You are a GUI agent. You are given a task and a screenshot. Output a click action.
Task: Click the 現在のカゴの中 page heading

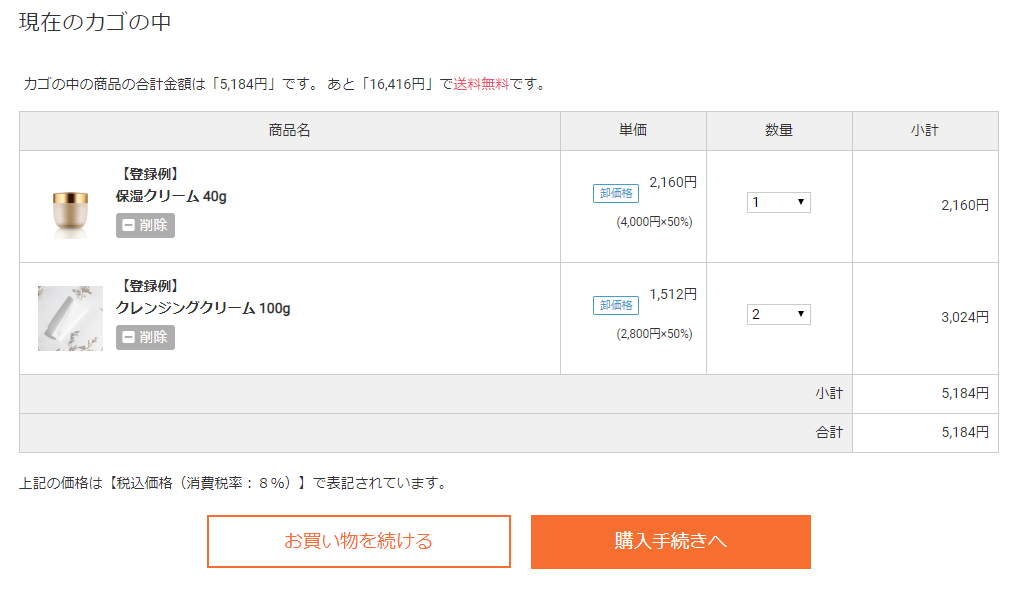(x=95, y=22)
